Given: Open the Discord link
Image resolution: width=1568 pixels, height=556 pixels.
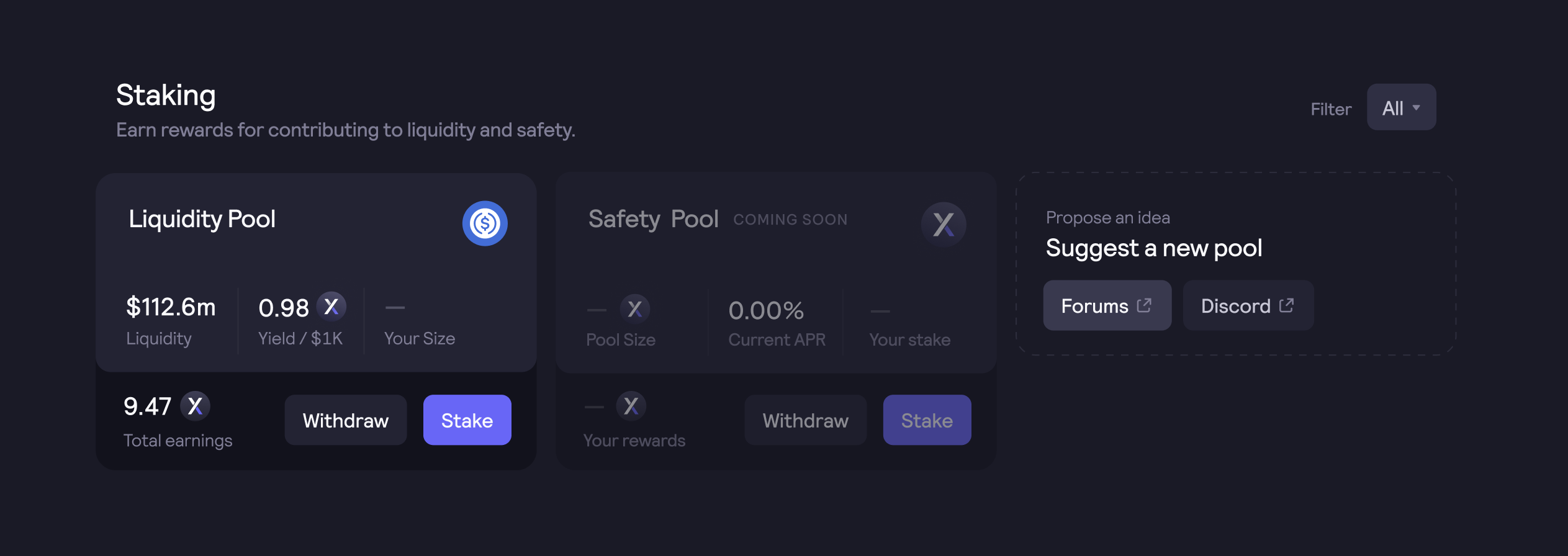Looking at the screenshot, I should 1248,305.
